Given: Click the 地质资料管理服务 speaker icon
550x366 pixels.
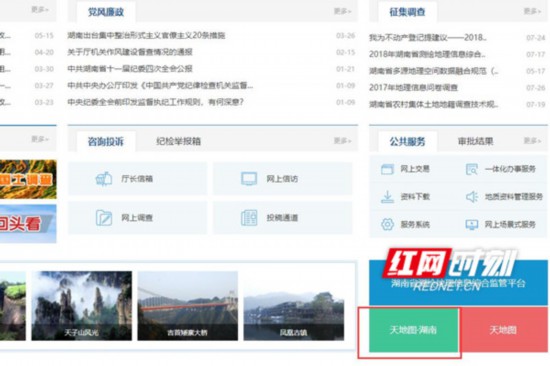Looking at the screenshot, I should pos(472,197).
